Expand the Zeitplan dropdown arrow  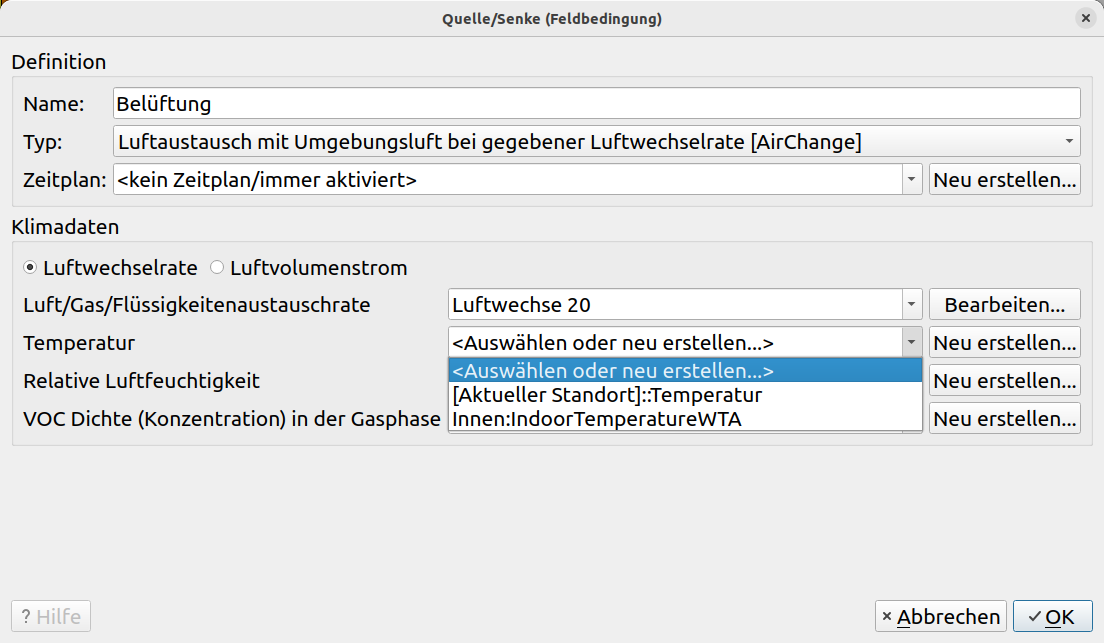911,180
